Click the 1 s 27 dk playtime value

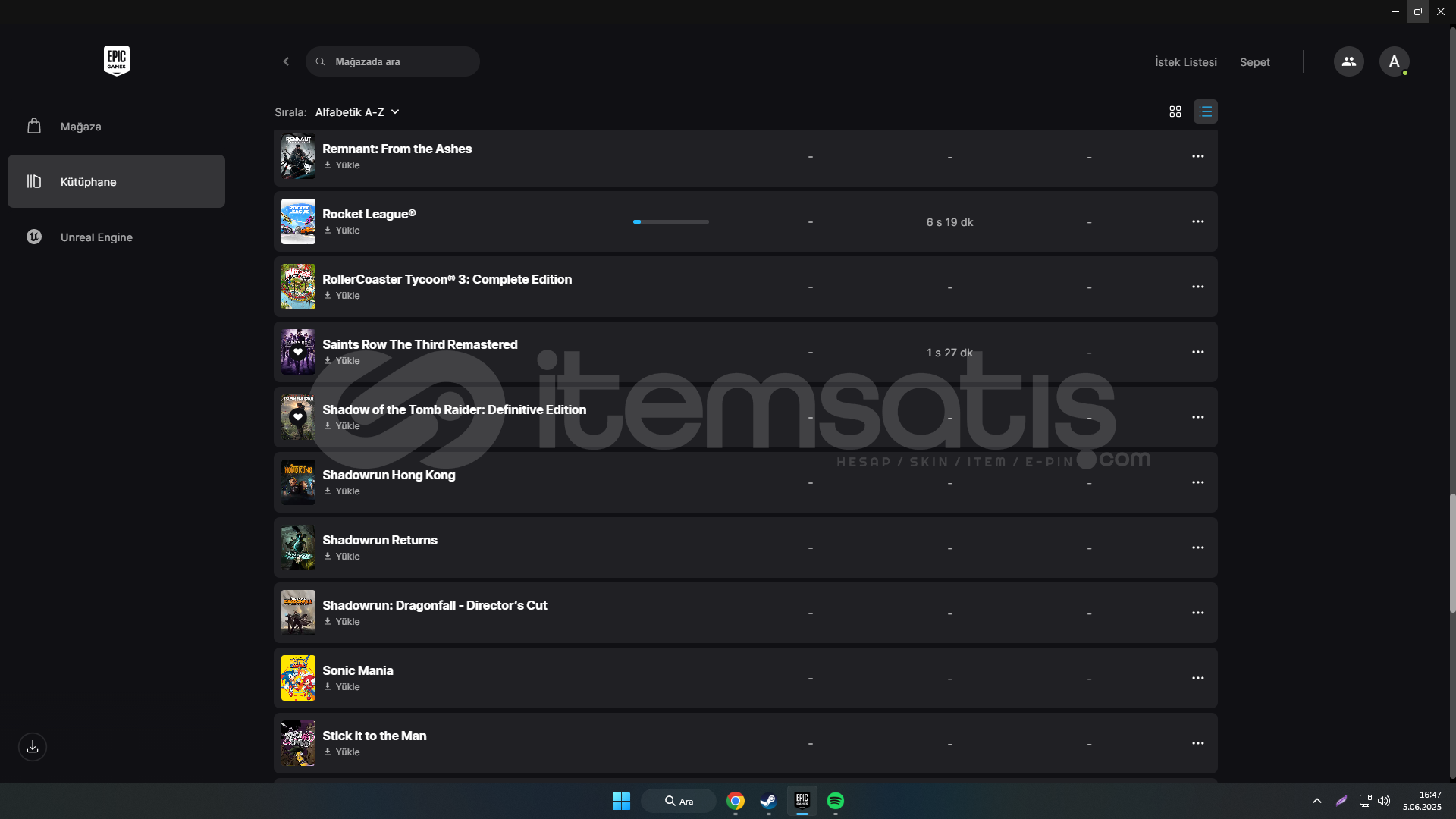[949, 353]
